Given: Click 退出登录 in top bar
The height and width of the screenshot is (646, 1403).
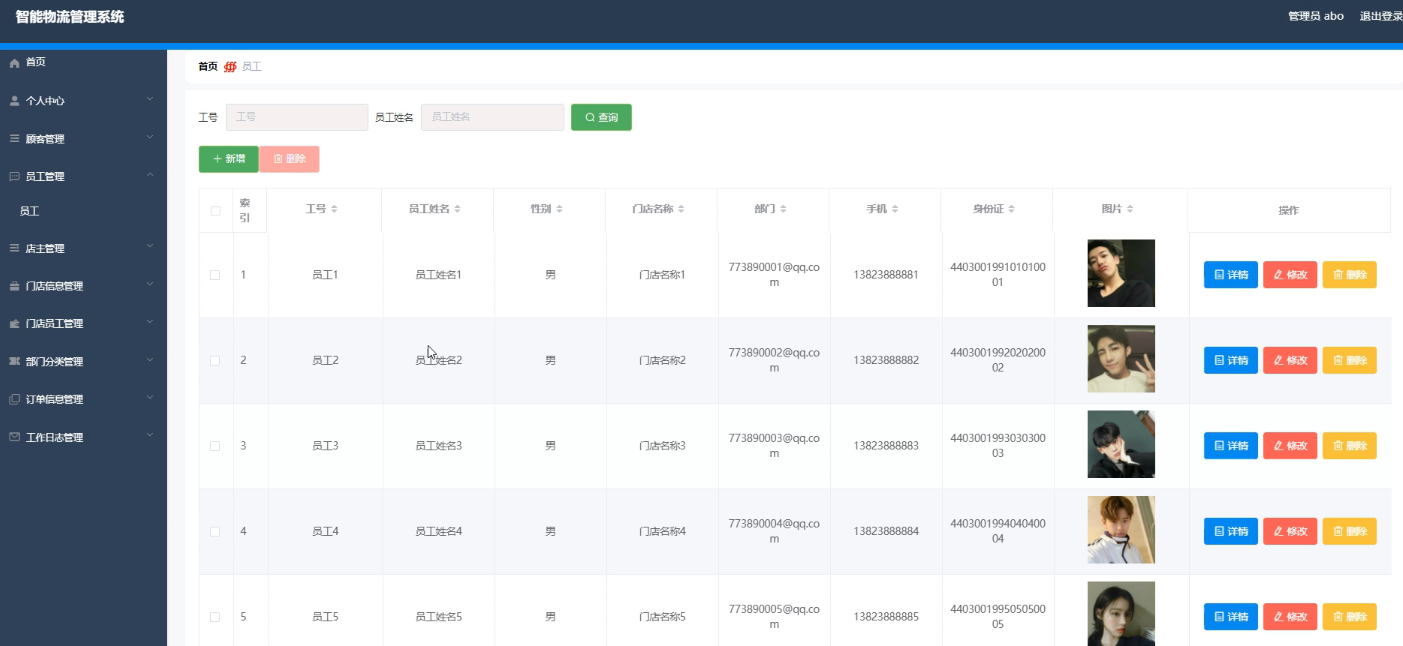Looking at the screenshot, I should [x=1381, y=16].
